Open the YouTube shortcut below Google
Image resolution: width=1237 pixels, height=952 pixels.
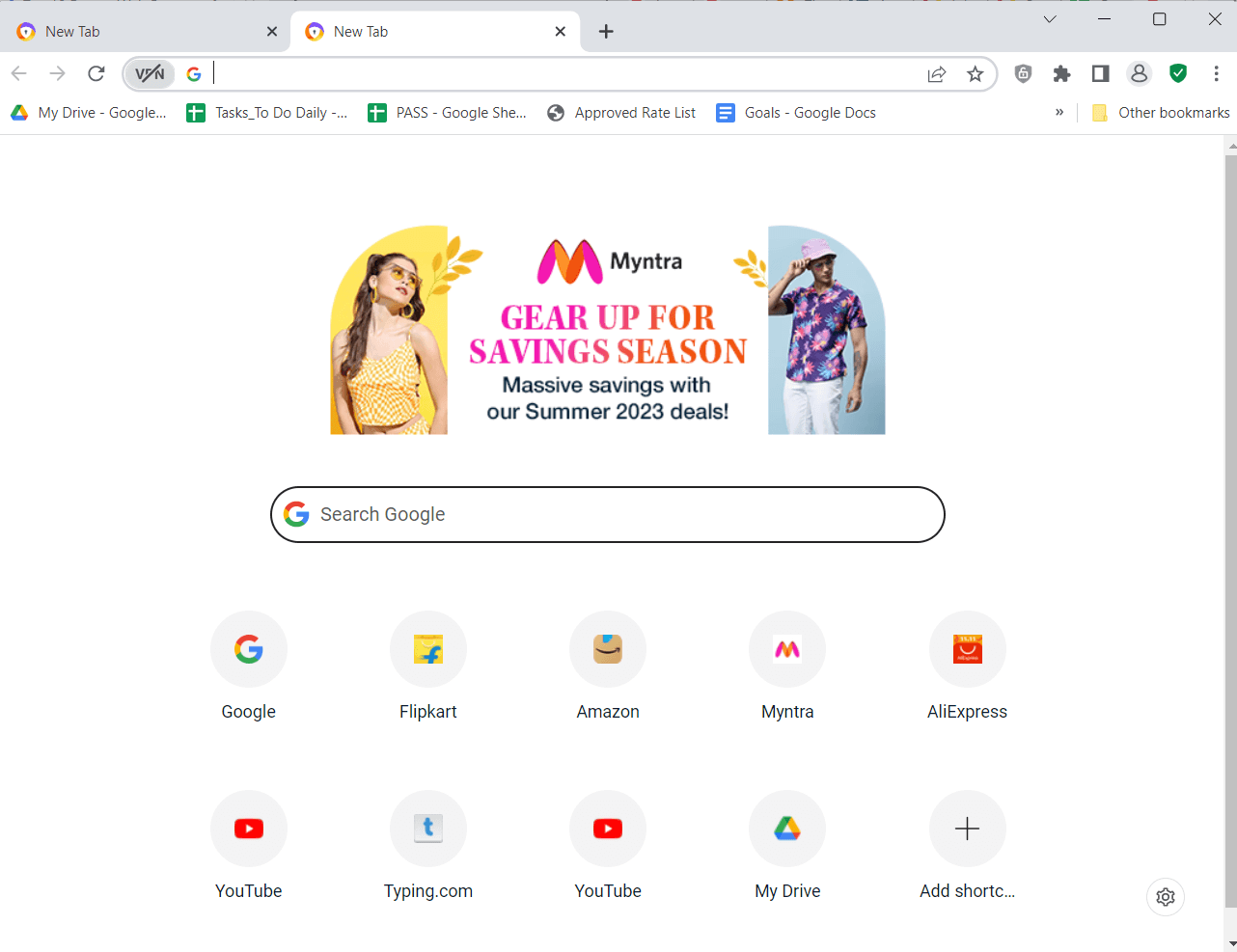point(249,846)
